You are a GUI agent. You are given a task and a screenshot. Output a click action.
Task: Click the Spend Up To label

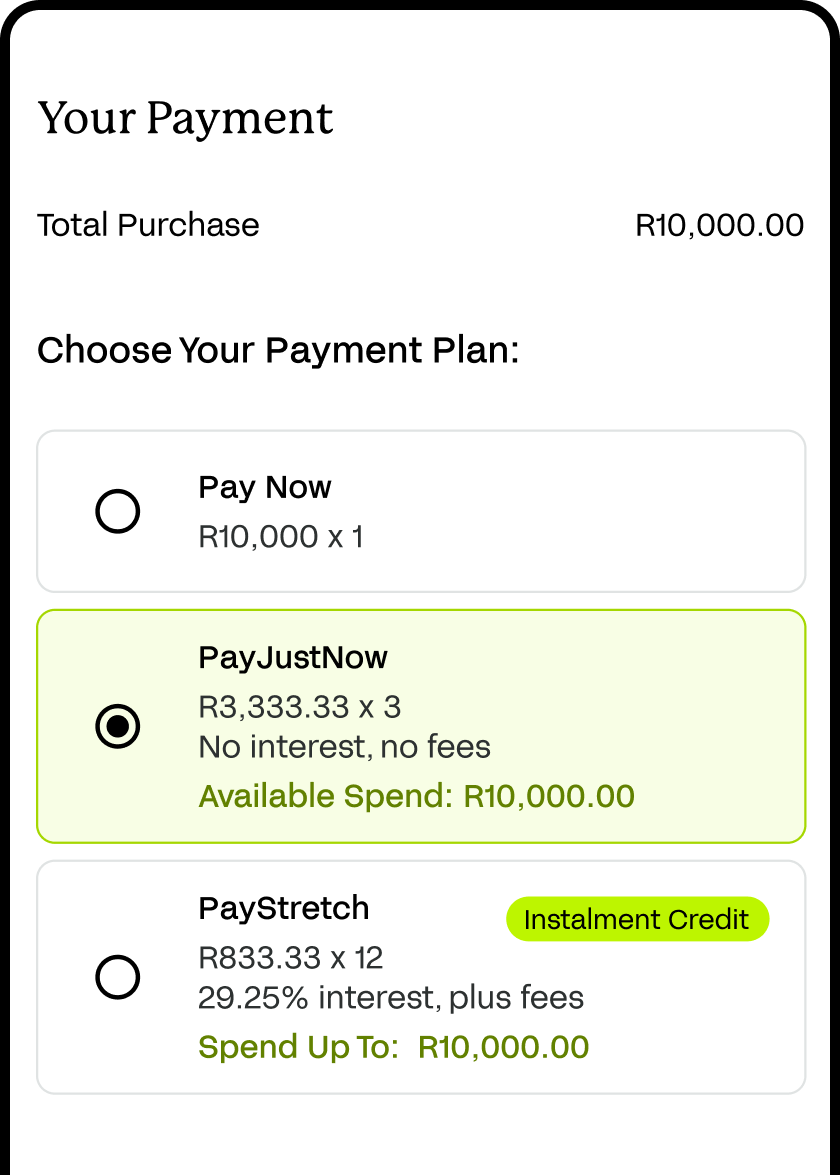click(x=299, y=1047)
